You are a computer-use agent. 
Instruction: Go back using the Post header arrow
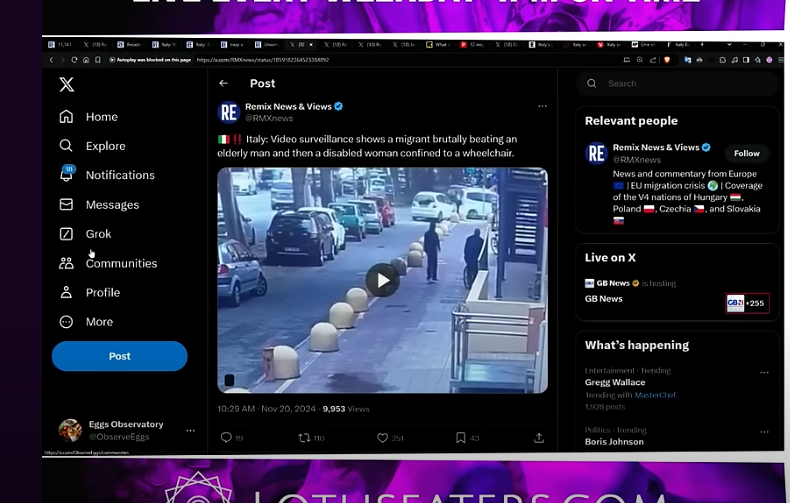coord(224,83)
